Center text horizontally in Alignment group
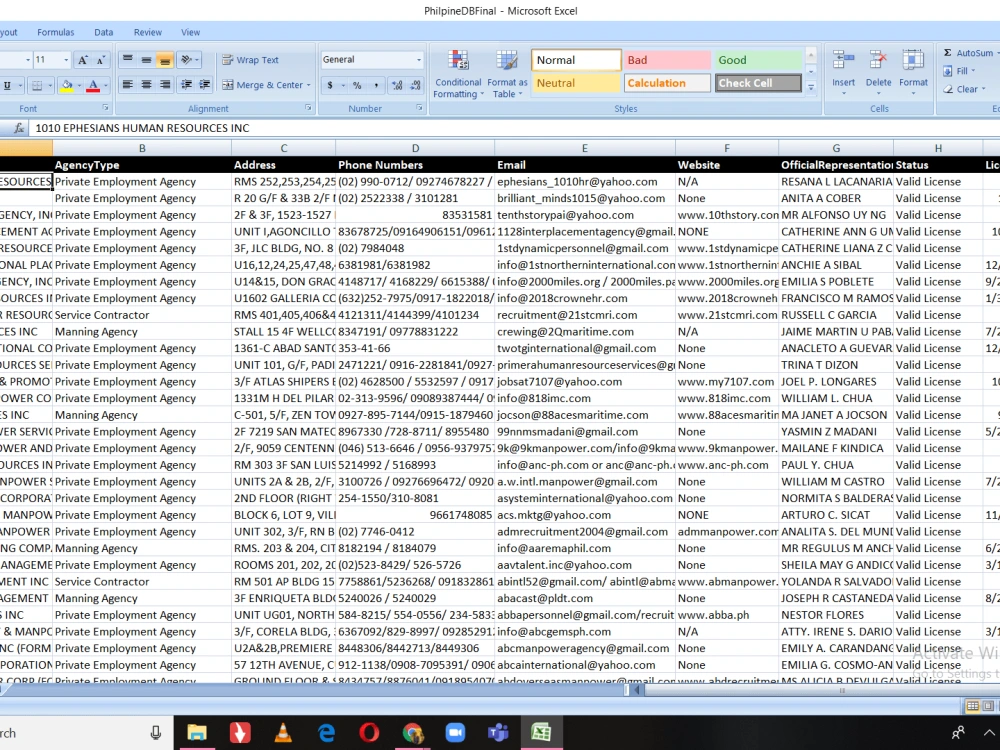Viewport: 1000px width, 750px height. 146,84
